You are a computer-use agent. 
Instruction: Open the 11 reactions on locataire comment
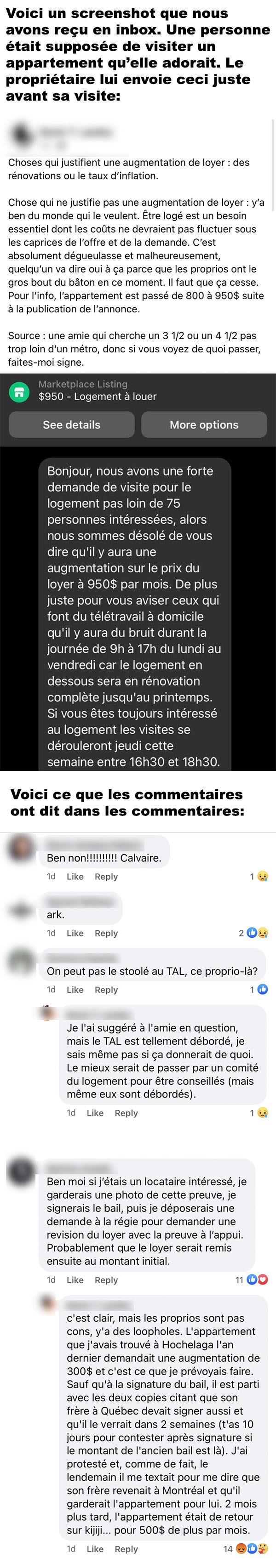click(252, 1280)
